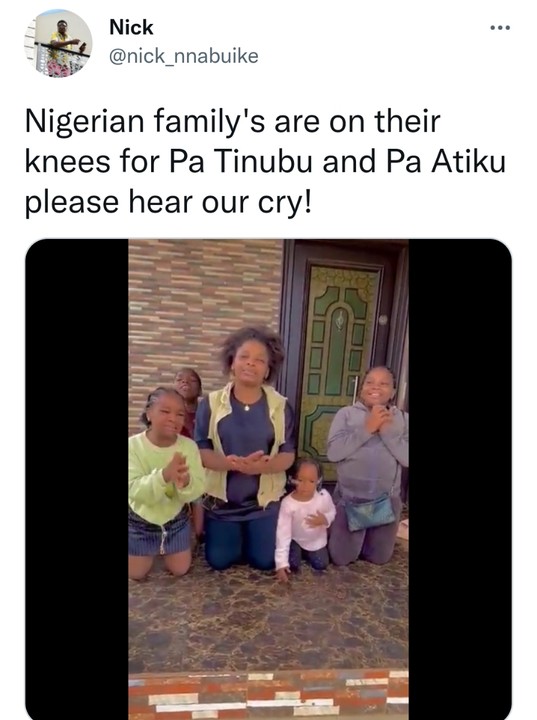The image size is (537, 720).
Task: Open the tweet's three-dot more options menu
Action: tap(500, 28)
